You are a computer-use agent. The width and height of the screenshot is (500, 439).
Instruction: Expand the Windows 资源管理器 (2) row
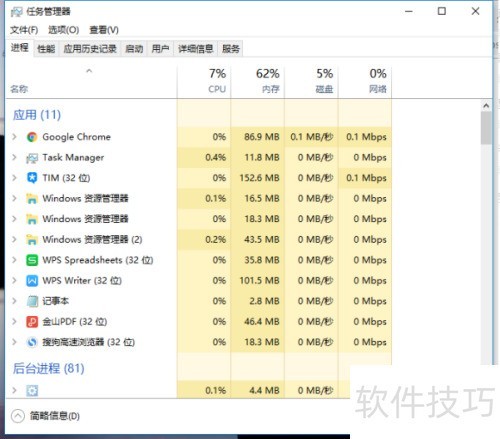pyautogui.click(x=14, y=239)
